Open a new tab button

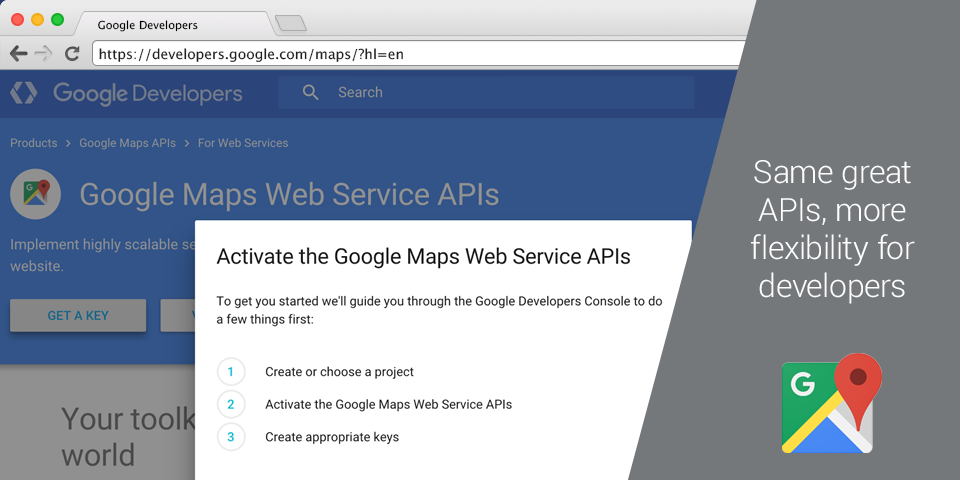click(291, 23)
